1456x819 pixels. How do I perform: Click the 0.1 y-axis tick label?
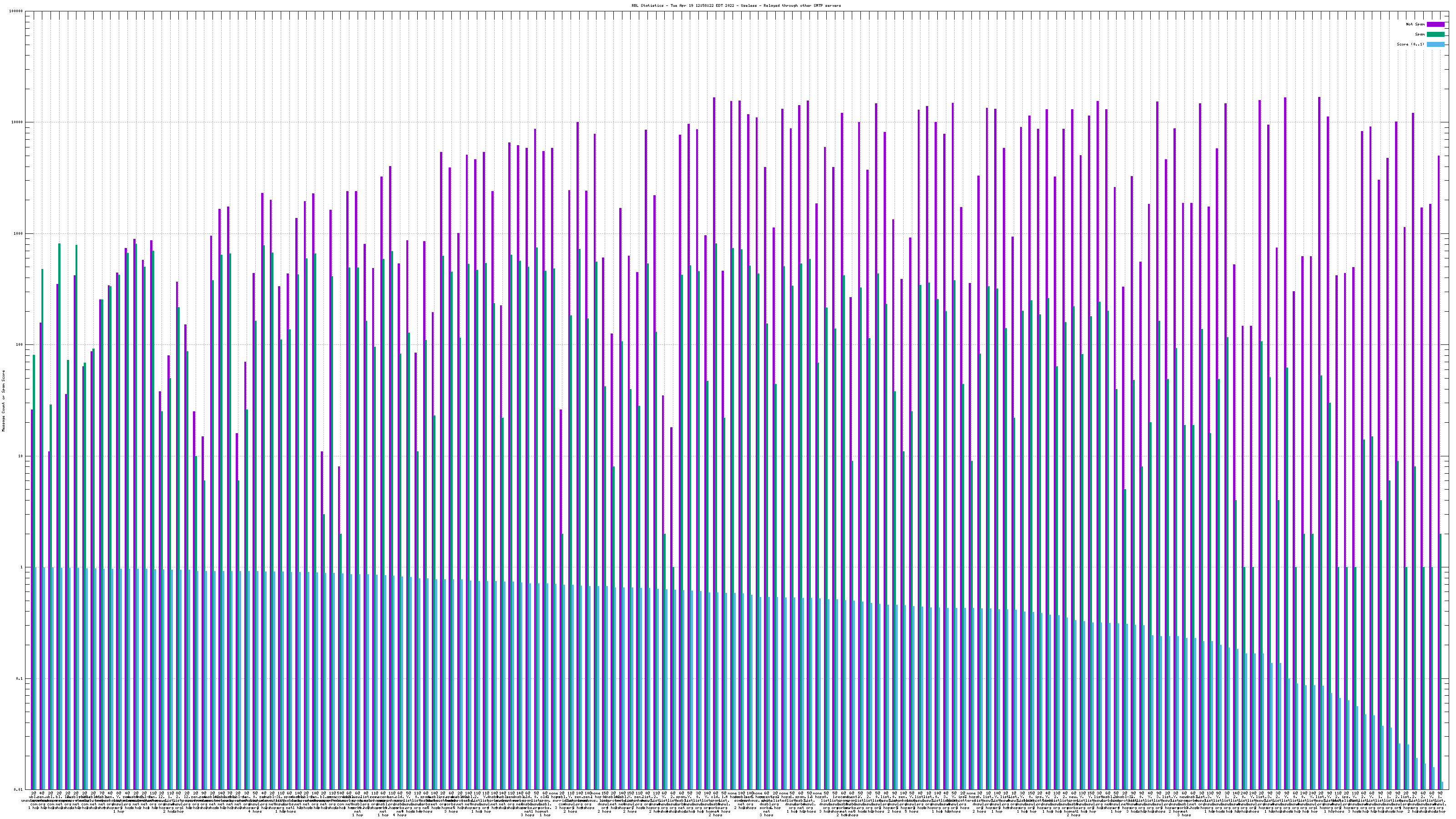[x=19, y=679]
